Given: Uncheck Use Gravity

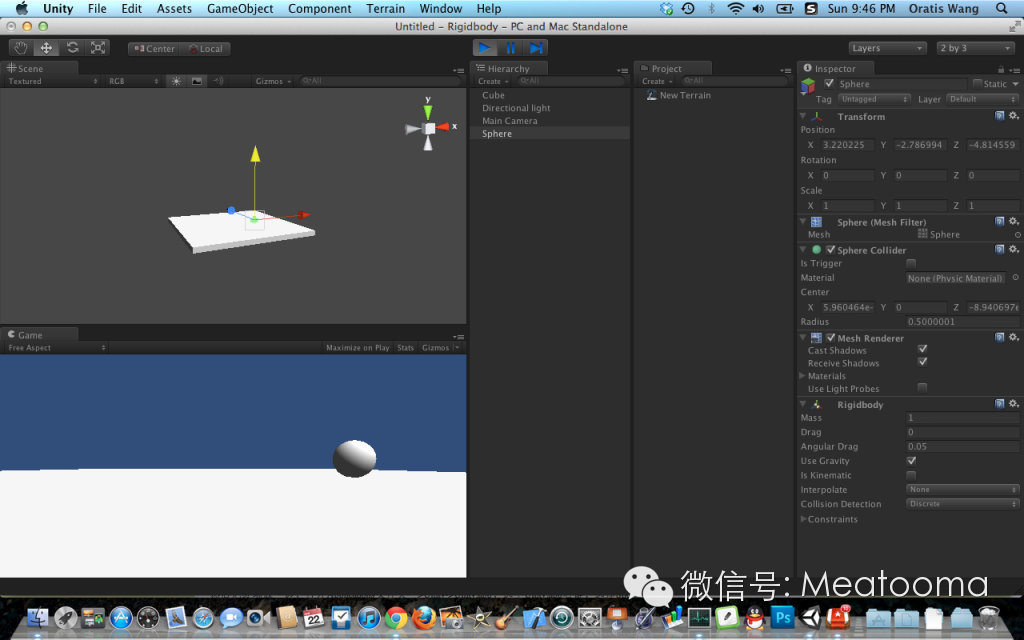Looking at the screenshot, I should coord(911,460).
